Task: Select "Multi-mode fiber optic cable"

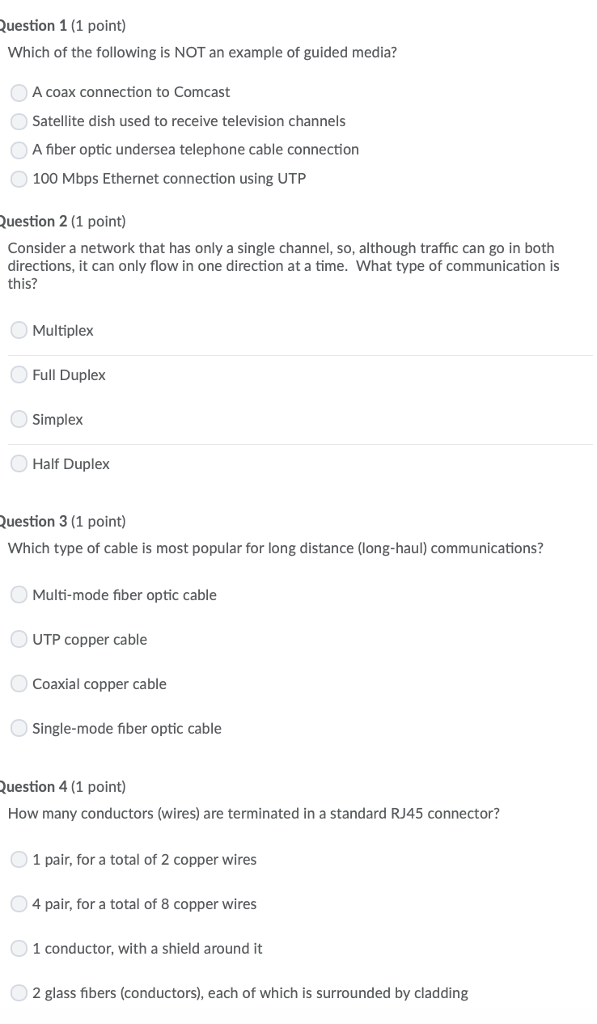Action: [x=18, y=594]
